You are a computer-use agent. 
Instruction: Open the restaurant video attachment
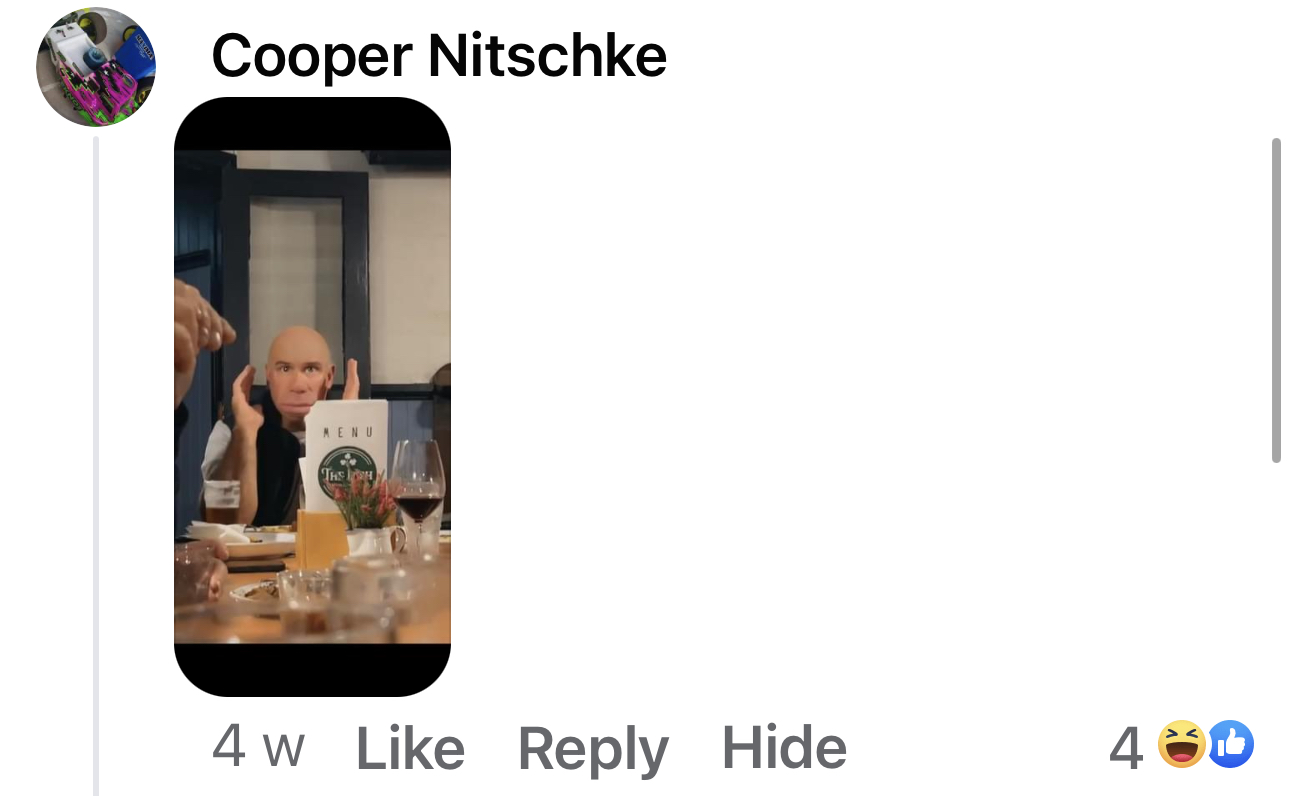click(312, 397)
